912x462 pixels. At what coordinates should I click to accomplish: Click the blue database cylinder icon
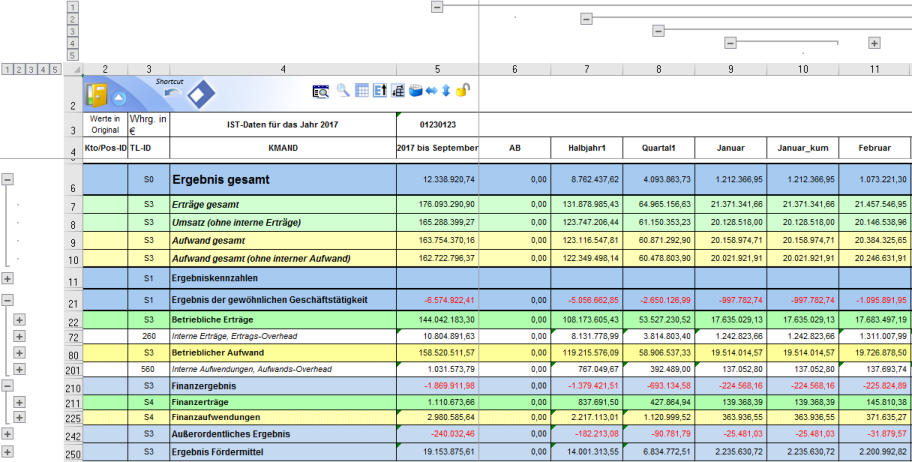pos(414,91)
